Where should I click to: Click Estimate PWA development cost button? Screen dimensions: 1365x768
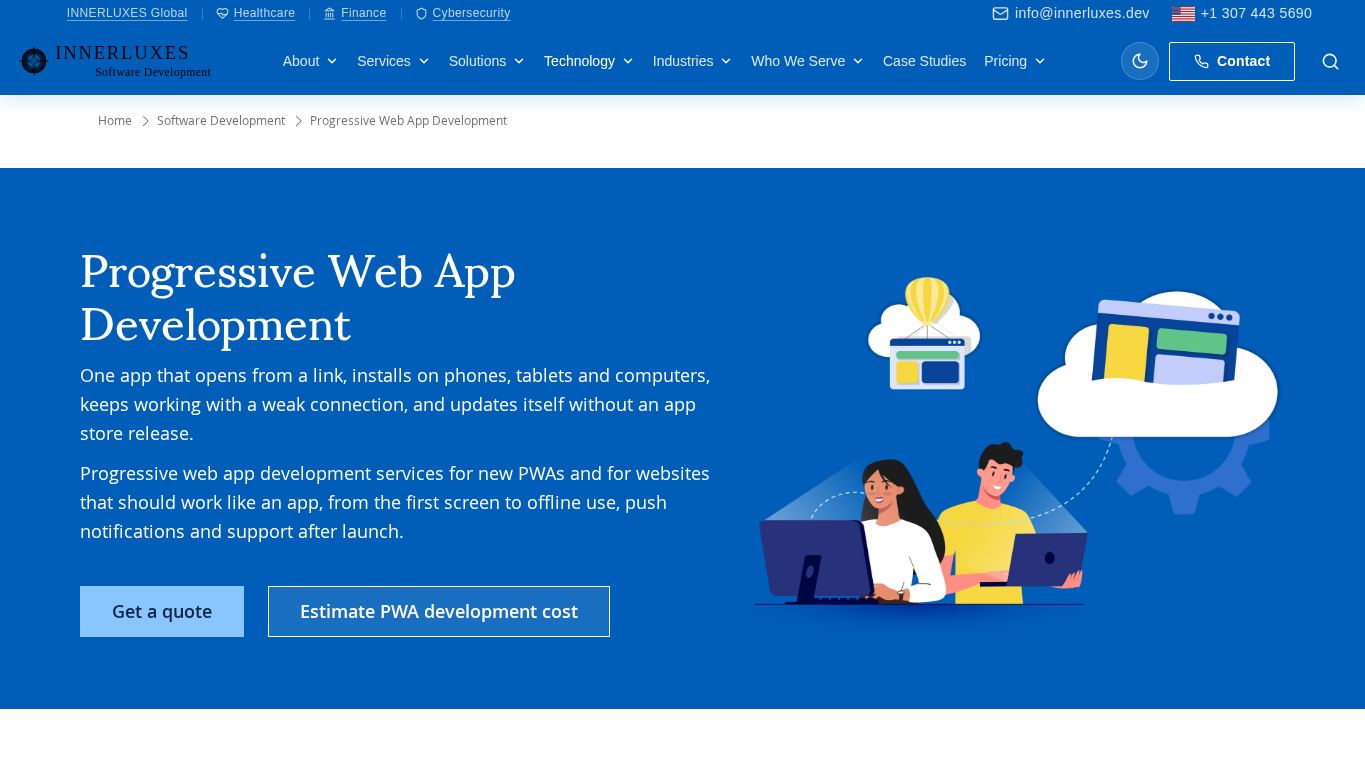pos(439,611)
